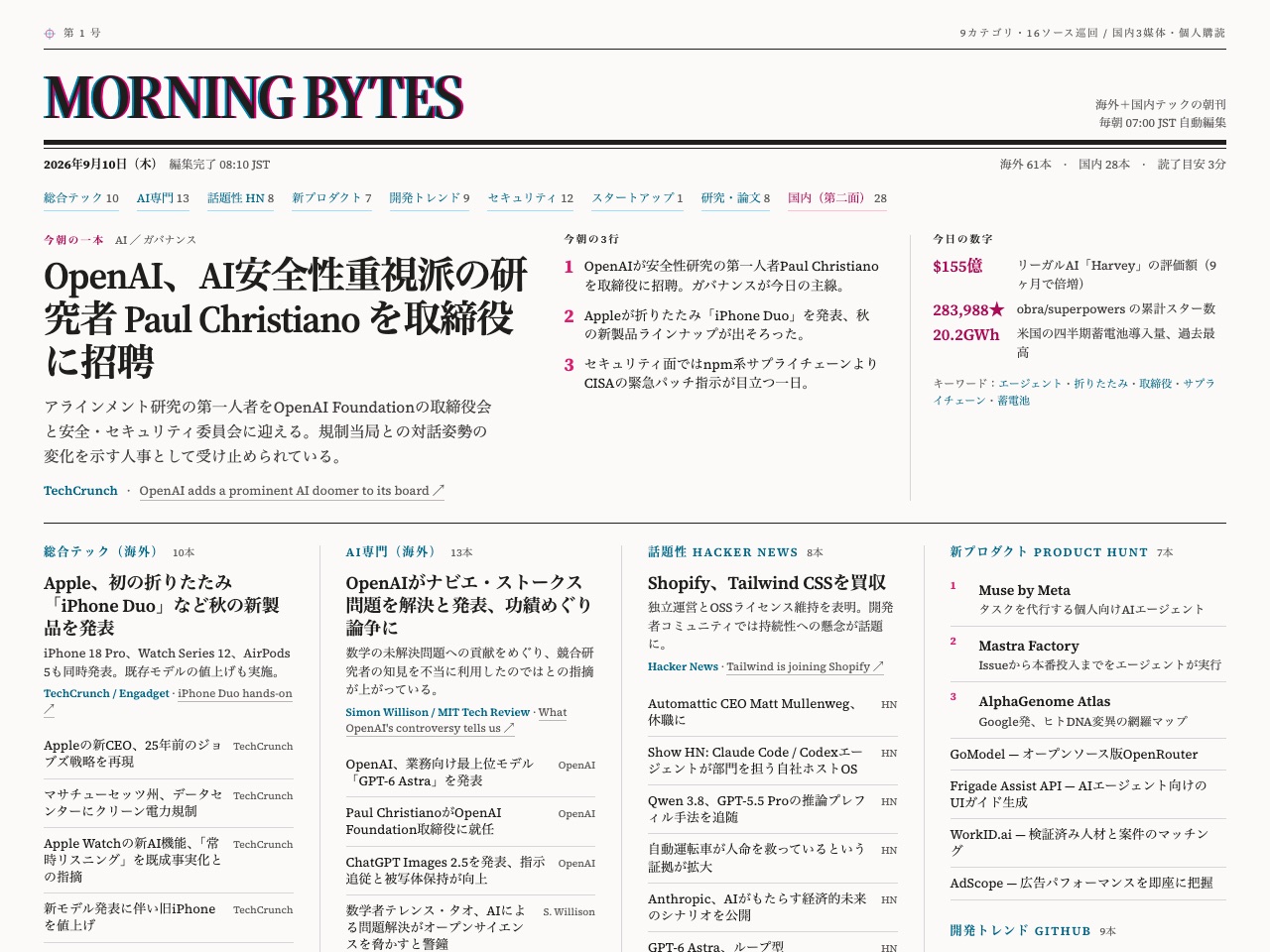1270x952 pixels.
Task: Click the 取締役 keyword link
Action: click(1155, 383)
